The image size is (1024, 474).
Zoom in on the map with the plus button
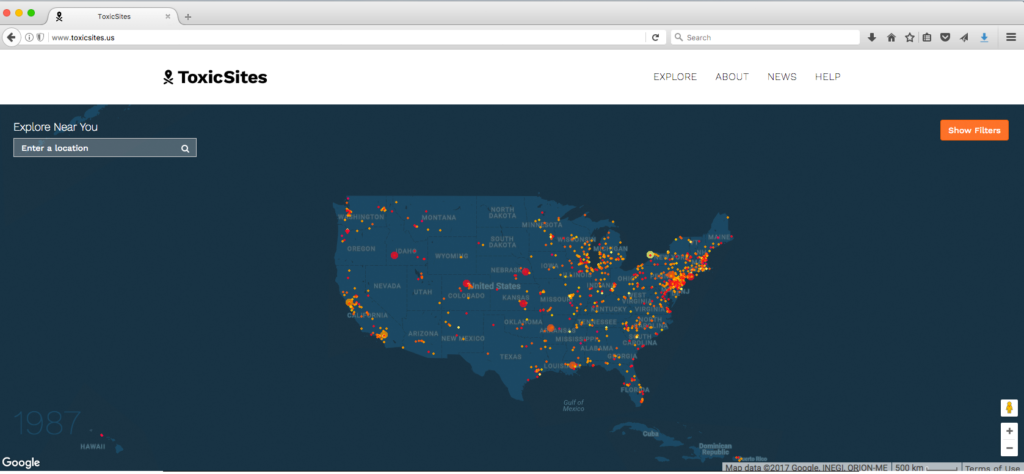coord(1009,431)
